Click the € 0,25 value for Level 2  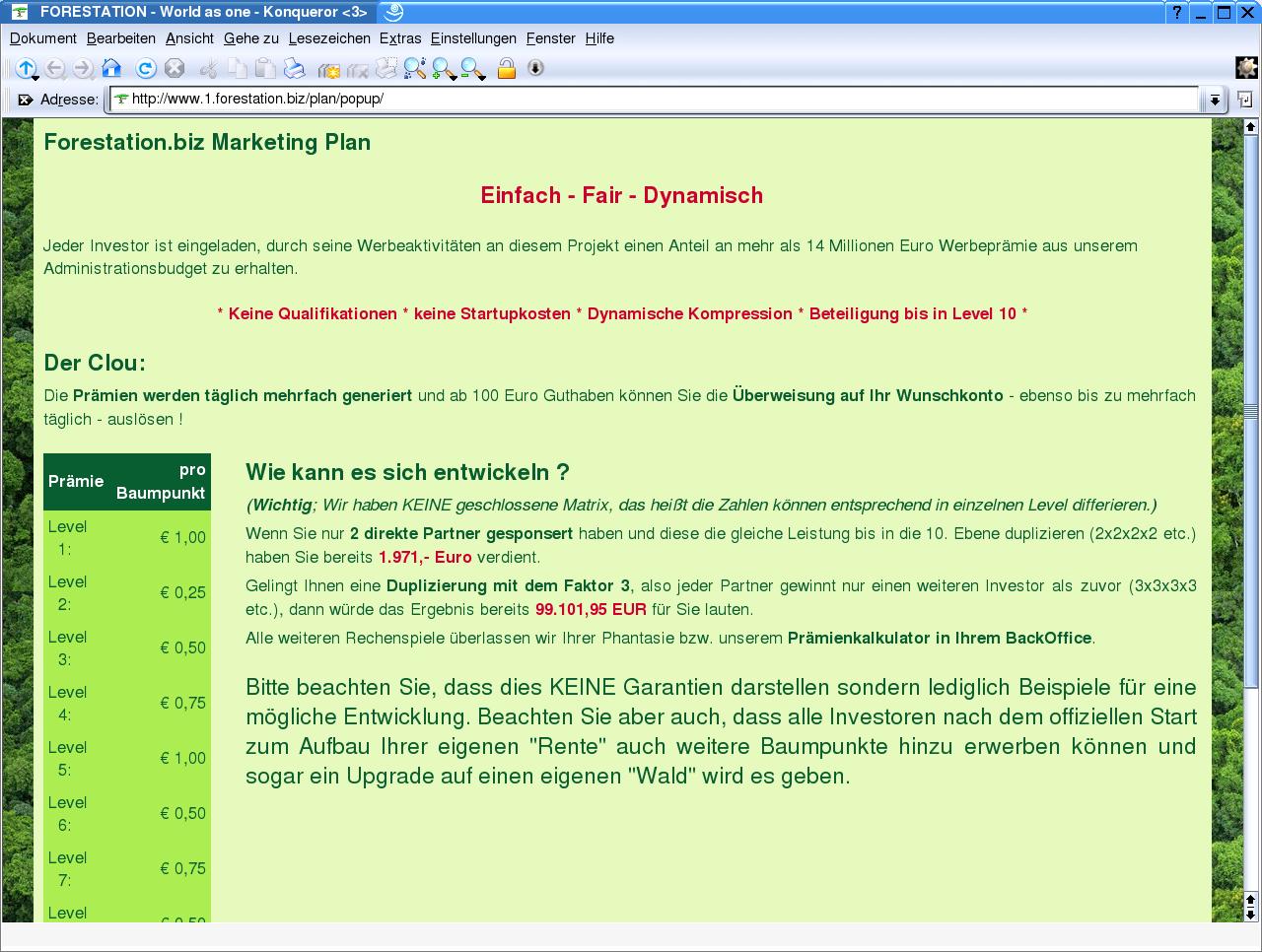(x=183, y=592)
